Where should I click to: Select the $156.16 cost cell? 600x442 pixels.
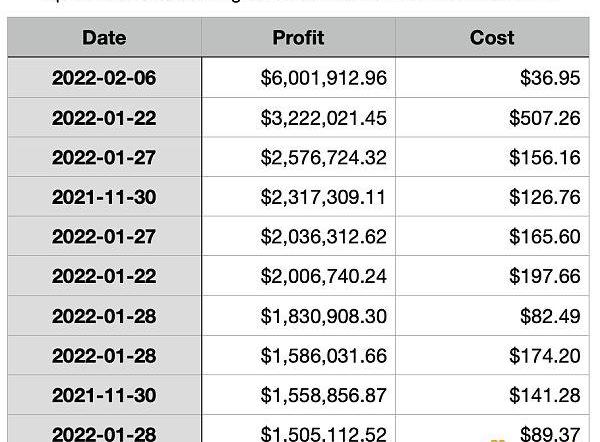[544, 157]
